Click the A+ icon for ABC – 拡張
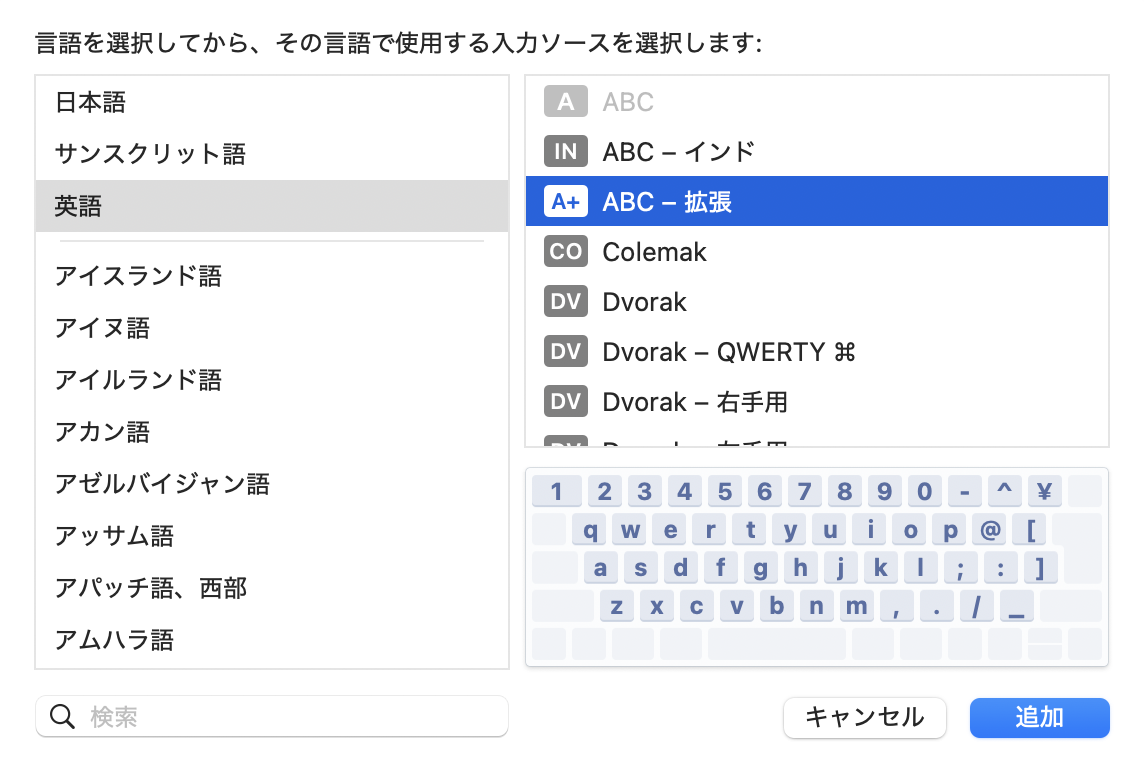This screenshot has height=768, width=1144. [565, 202]
